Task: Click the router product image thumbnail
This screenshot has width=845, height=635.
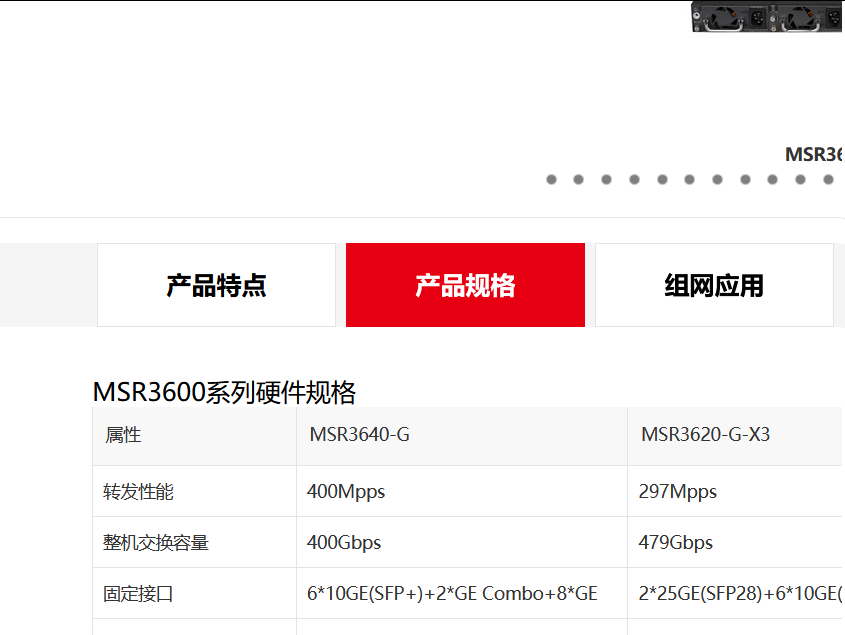Action: 767,17
